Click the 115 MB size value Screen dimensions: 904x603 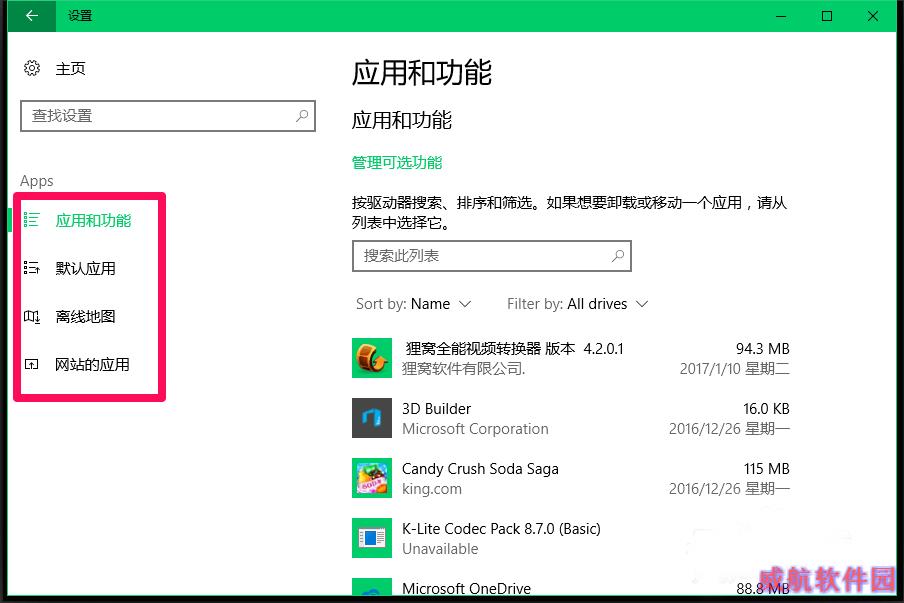[x=766, y=469]
